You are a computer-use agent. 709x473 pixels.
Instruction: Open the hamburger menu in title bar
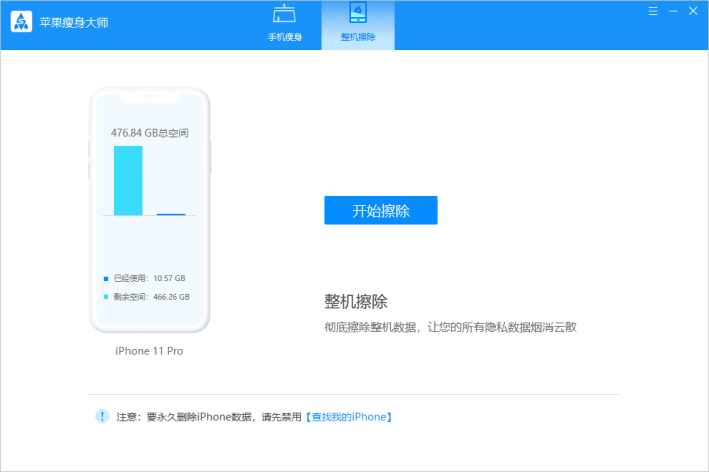tap(653, 11)
